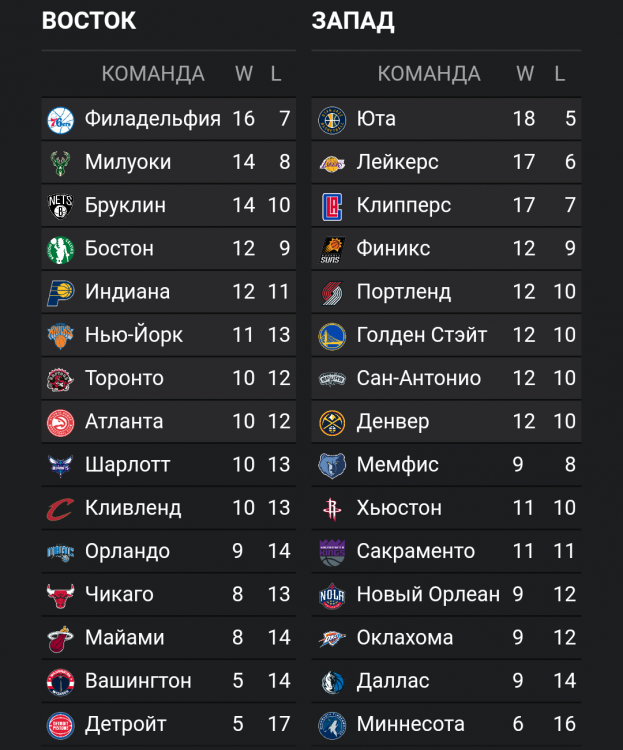Select the ЗАПАД conference heading

[x=353, y=21]
